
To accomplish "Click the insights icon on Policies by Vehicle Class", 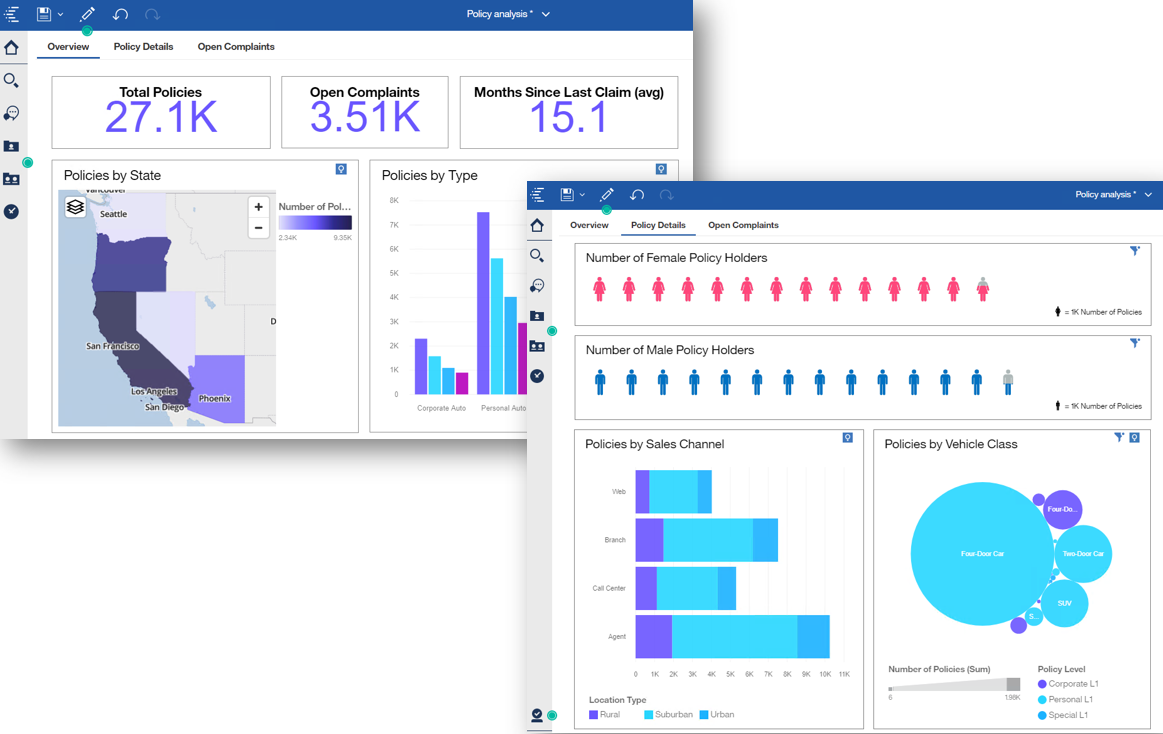I will coord(1134,438).
